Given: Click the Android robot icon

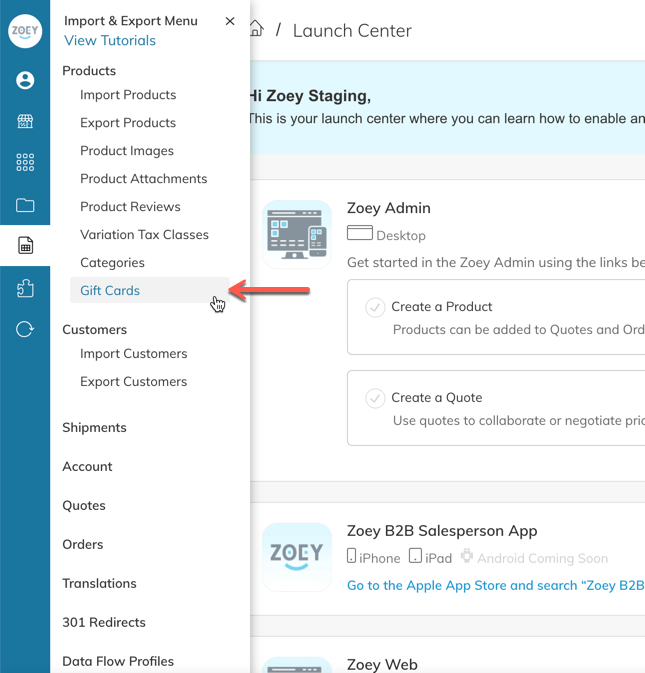Looking at the screenshot, I should (x=467, y=555).
